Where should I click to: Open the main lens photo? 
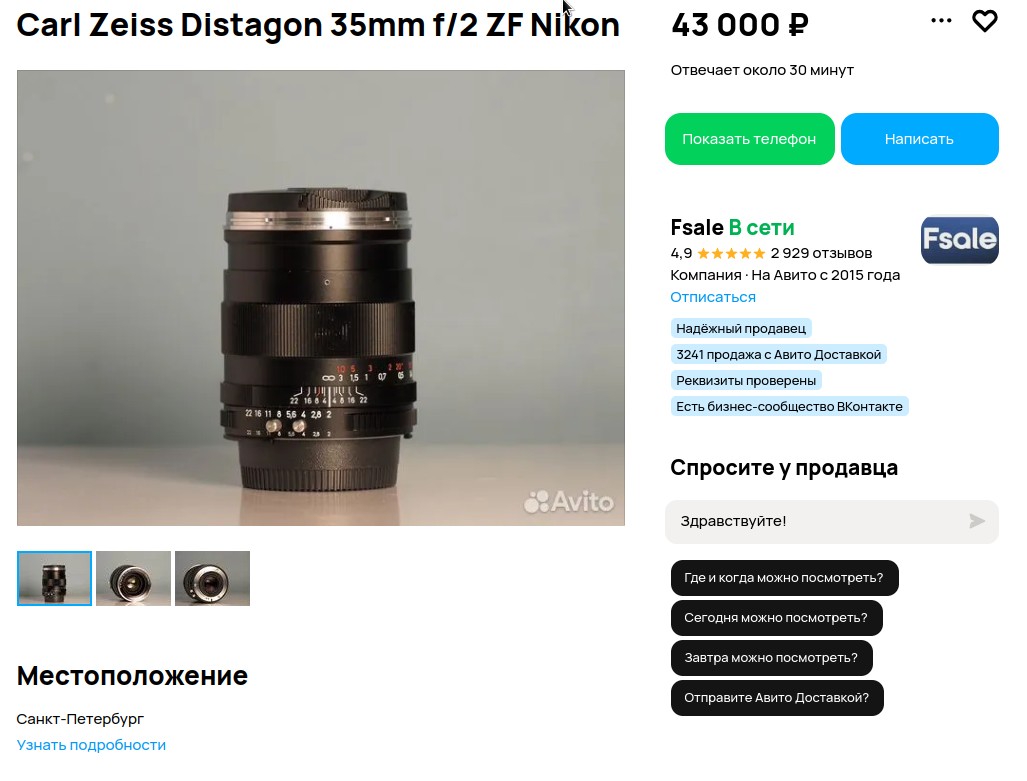tap(321, 298)
